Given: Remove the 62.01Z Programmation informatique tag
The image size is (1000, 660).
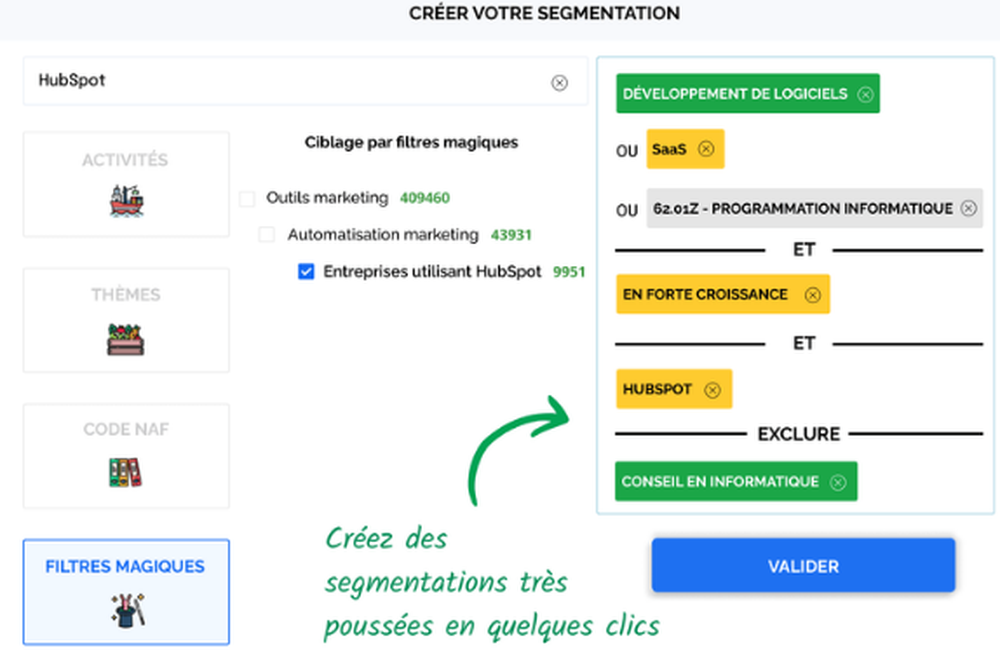Looking at the screenshot, I should click(968, 209).
